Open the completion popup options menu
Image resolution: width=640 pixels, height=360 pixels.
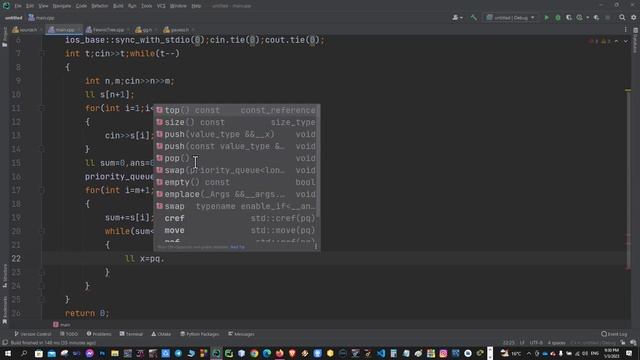pyautogui.click(x=316, y=247)
